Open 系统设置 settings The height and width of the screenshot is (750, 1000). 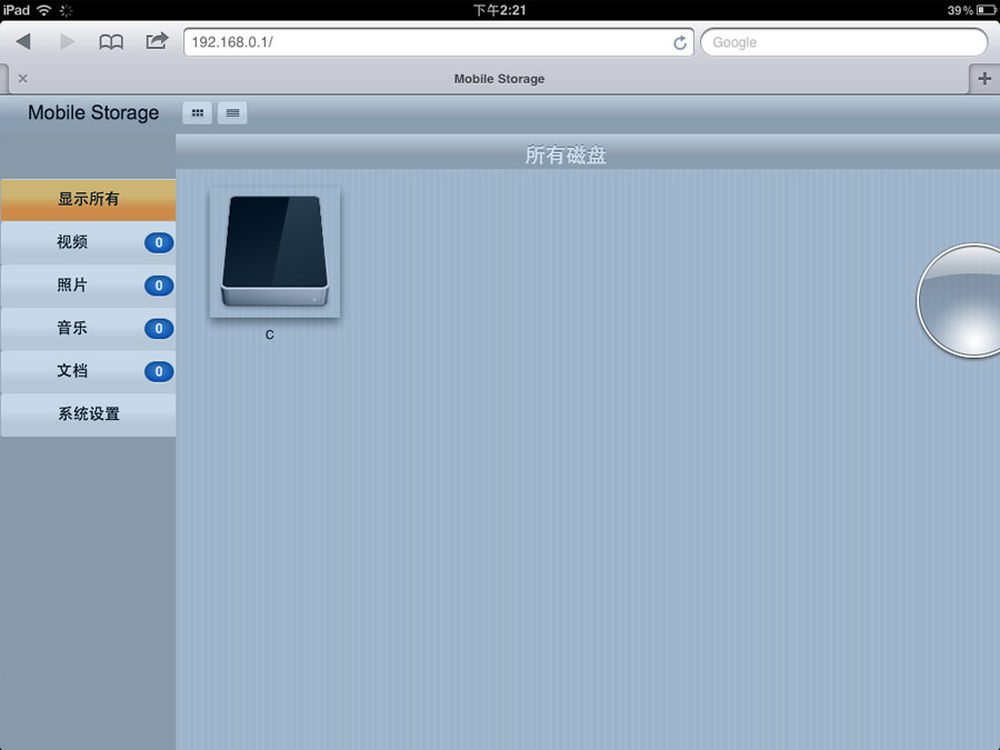[88, 415]
